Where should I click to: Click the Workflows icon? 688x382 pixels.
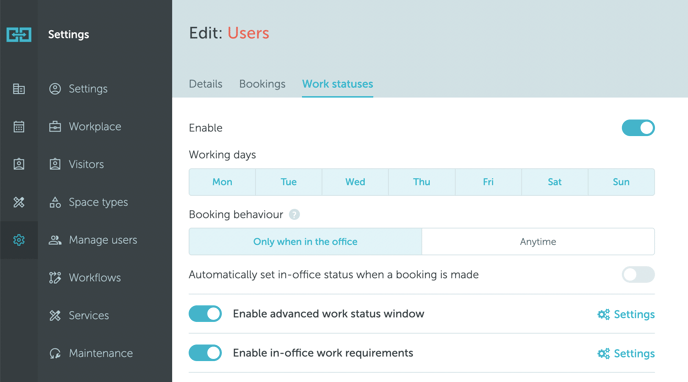click(x=55, y=278)
